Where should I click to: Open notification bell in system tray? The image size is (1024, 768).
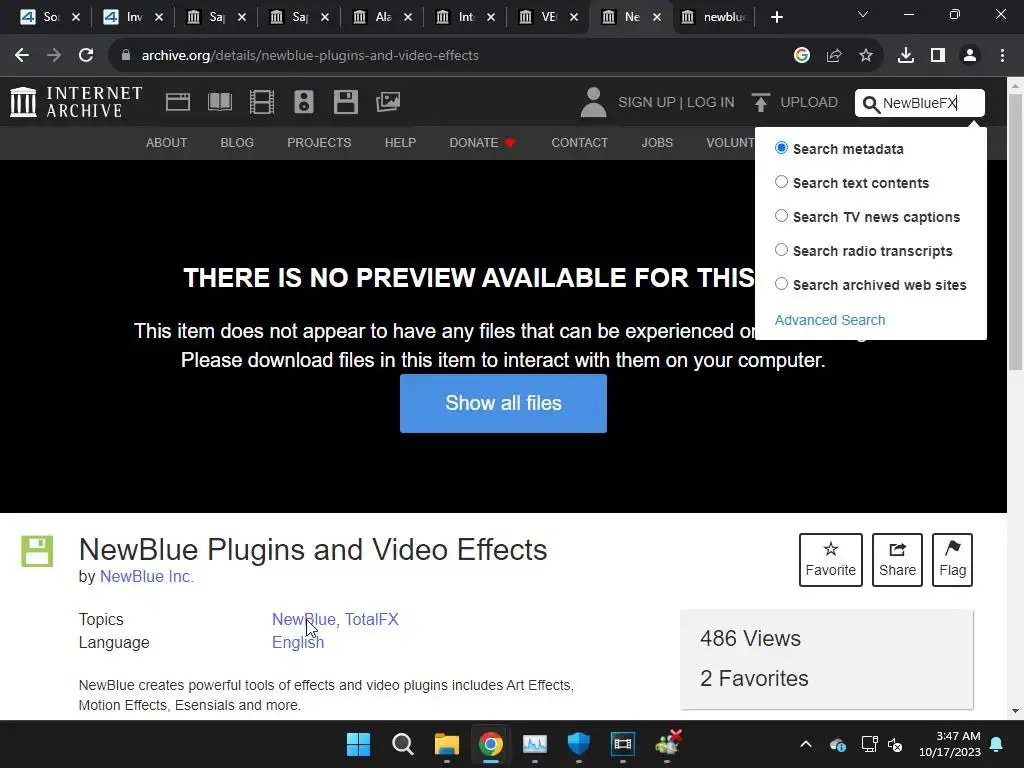click(x=997, y=744)
